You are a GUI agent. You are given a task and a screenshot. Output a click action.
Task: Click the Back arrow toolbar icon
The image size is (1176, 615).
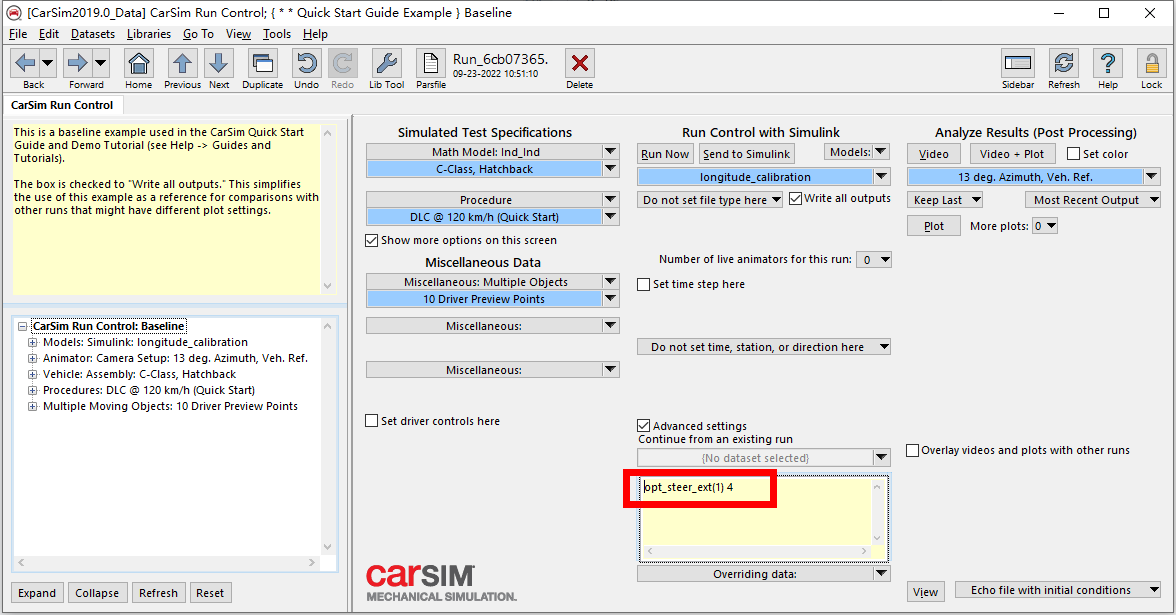[25, 63]
